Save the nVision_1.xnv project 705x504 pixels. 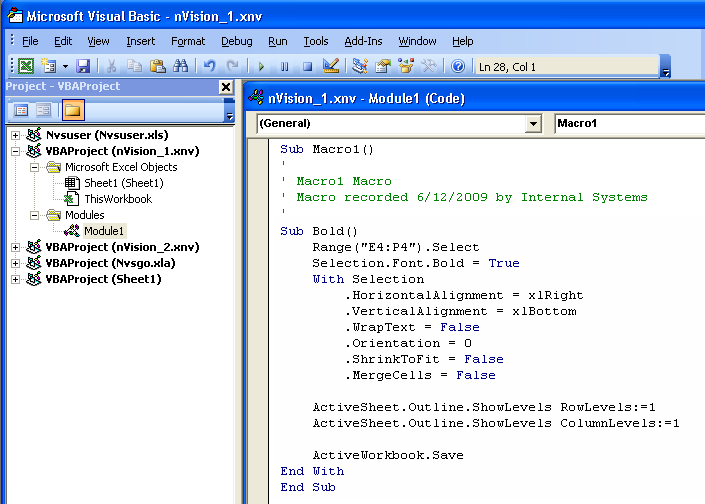[x=83, y=67]
